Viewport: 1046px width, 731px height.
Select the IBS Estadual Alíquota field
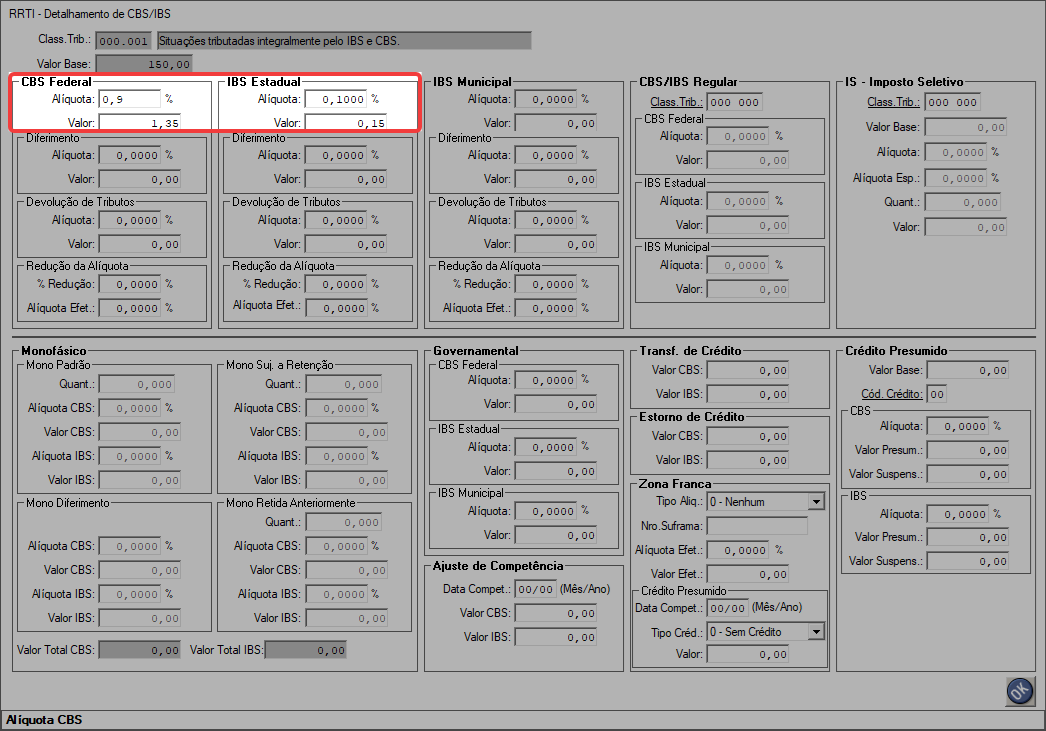coord(336,99)
